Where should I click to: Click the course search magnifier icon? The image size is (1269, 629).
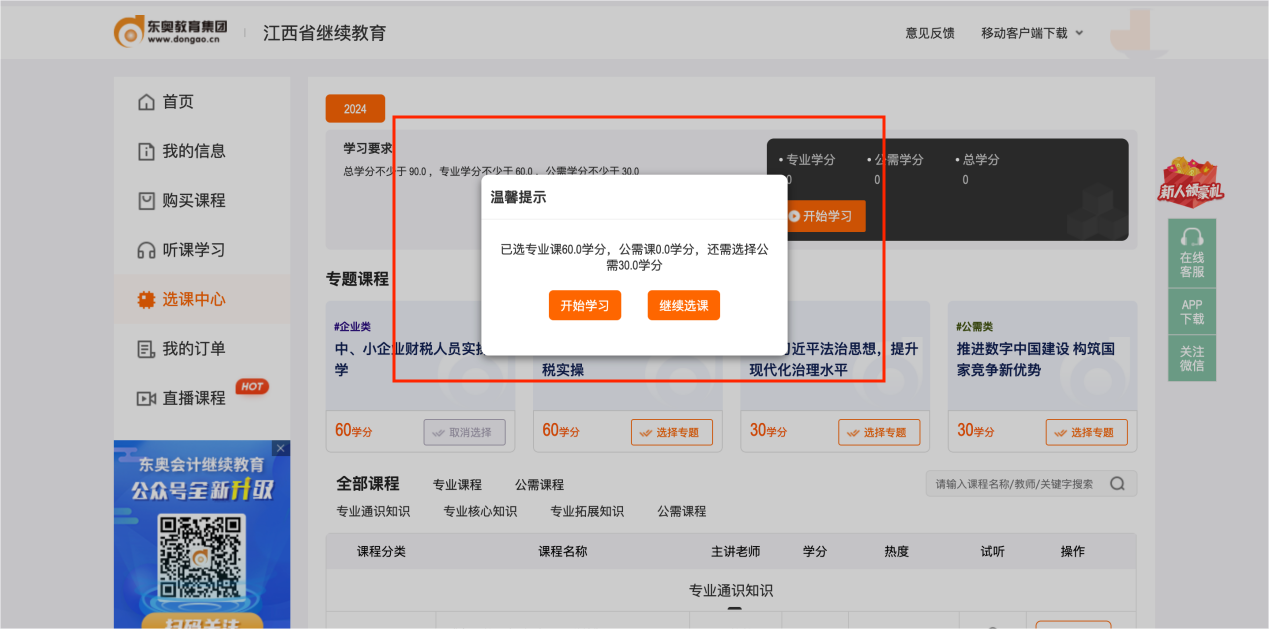point(1117,483)
